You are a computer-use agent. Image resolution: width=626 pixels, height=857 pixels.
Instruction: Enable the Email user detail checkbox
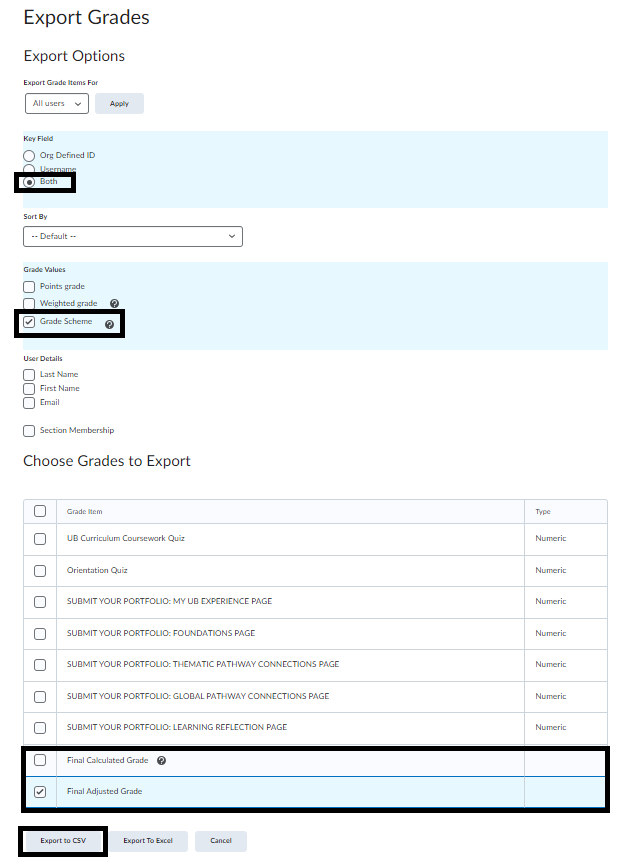click(x=29, y=403)
